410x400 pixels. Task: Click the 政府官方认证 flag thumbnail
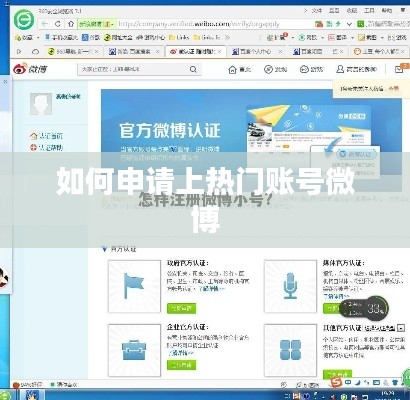134,286
